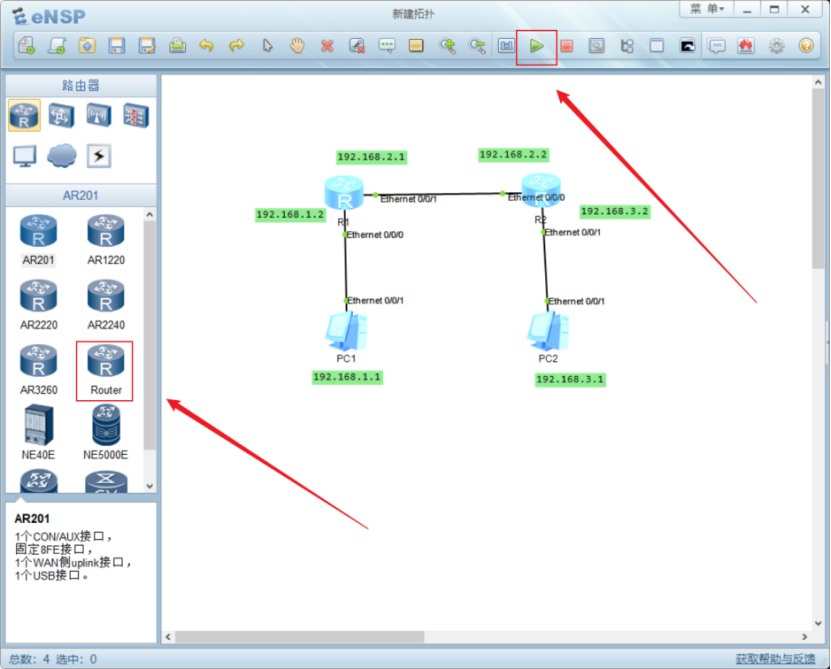Open the Huawei website icon
This screenshot has height=669, width=831.
click(746, 46)
